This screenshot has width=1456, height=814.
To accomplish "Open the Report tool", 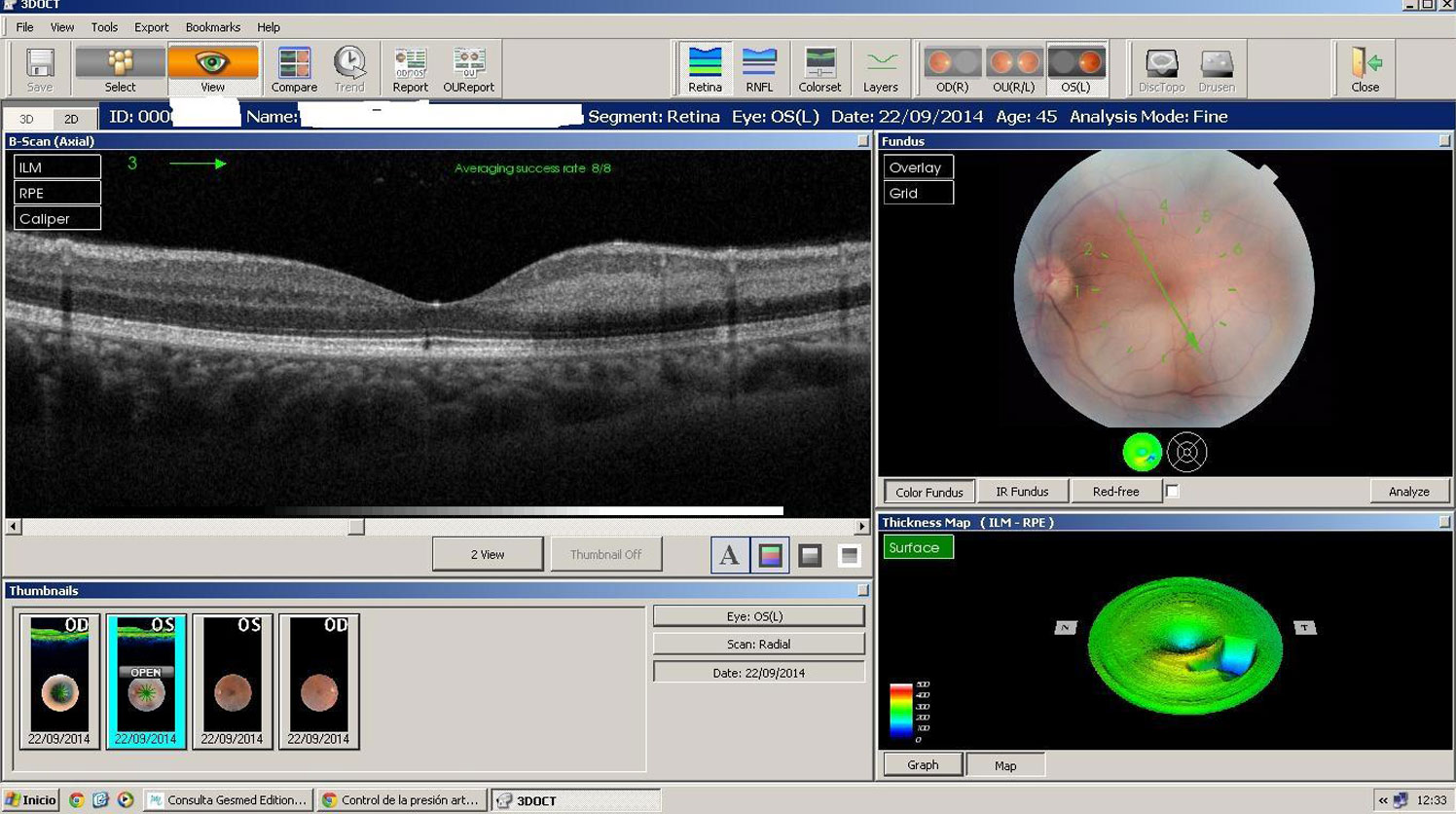I will click(410, 69).
